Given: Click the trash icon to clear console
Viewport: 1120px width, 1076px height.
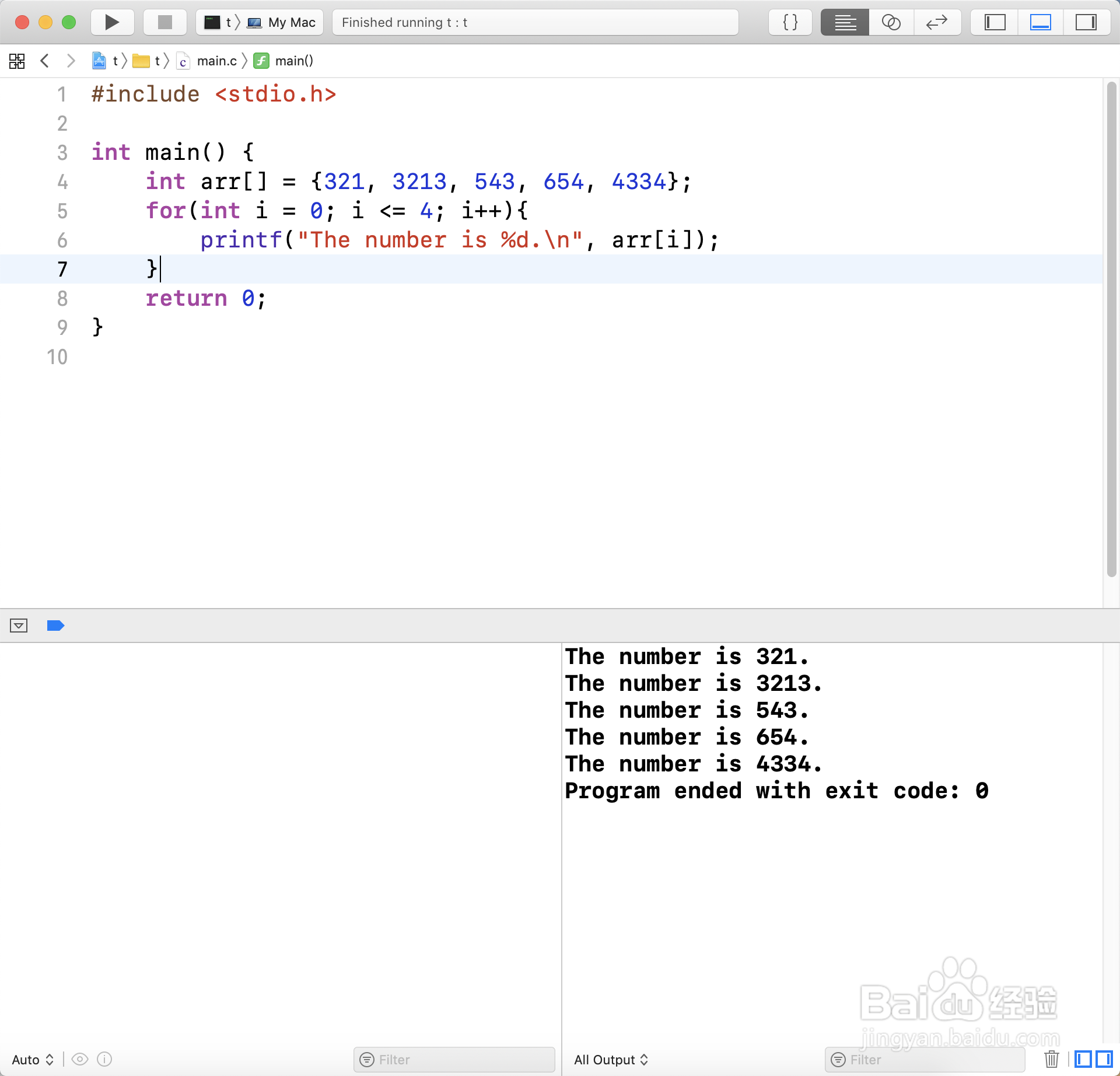Looking at the screenshot, I should [x=1051, y=1058].
